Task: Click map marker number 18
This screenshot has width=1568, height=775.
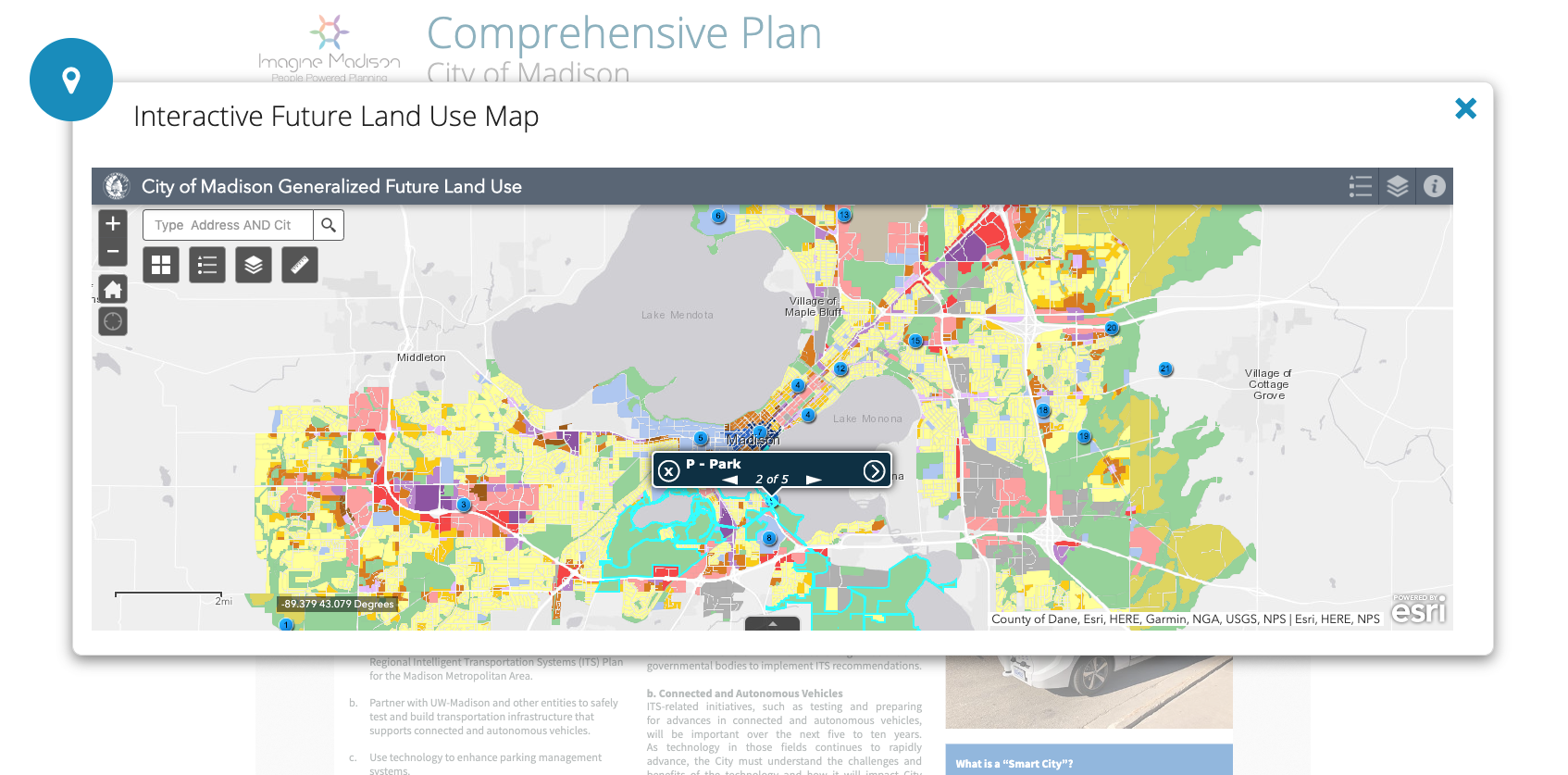Action: 1043,411
